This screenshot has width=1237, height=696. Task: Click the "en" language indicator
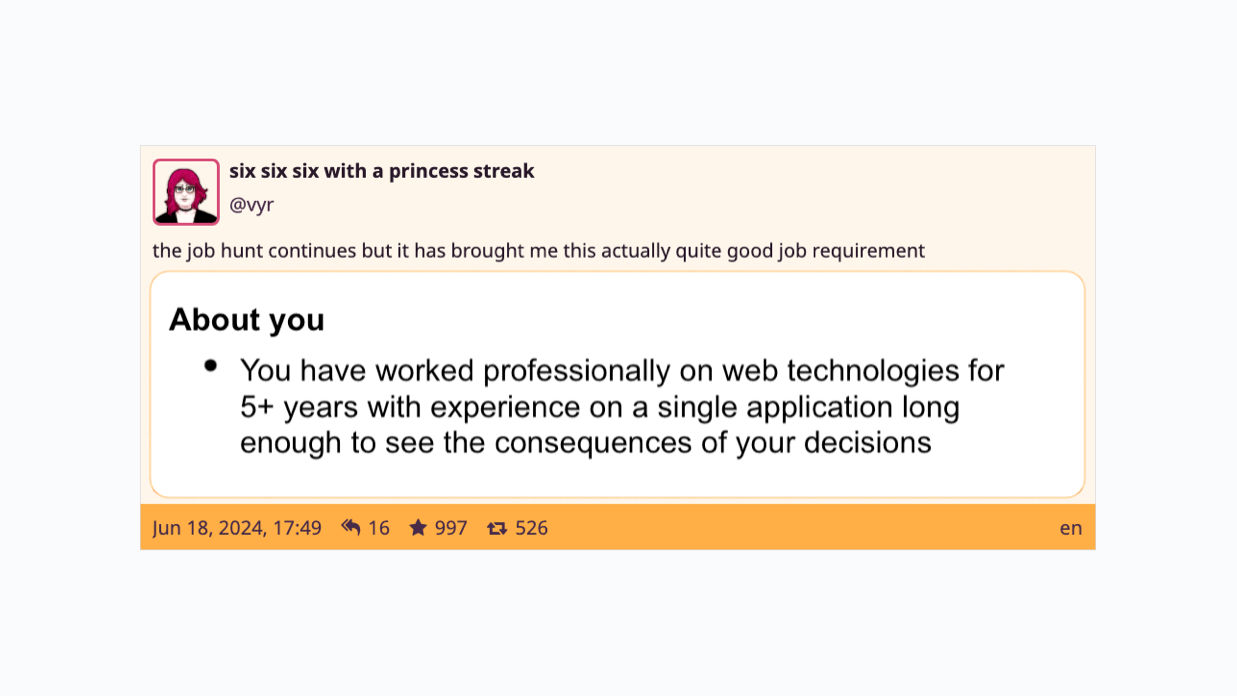coord(1070,527)
